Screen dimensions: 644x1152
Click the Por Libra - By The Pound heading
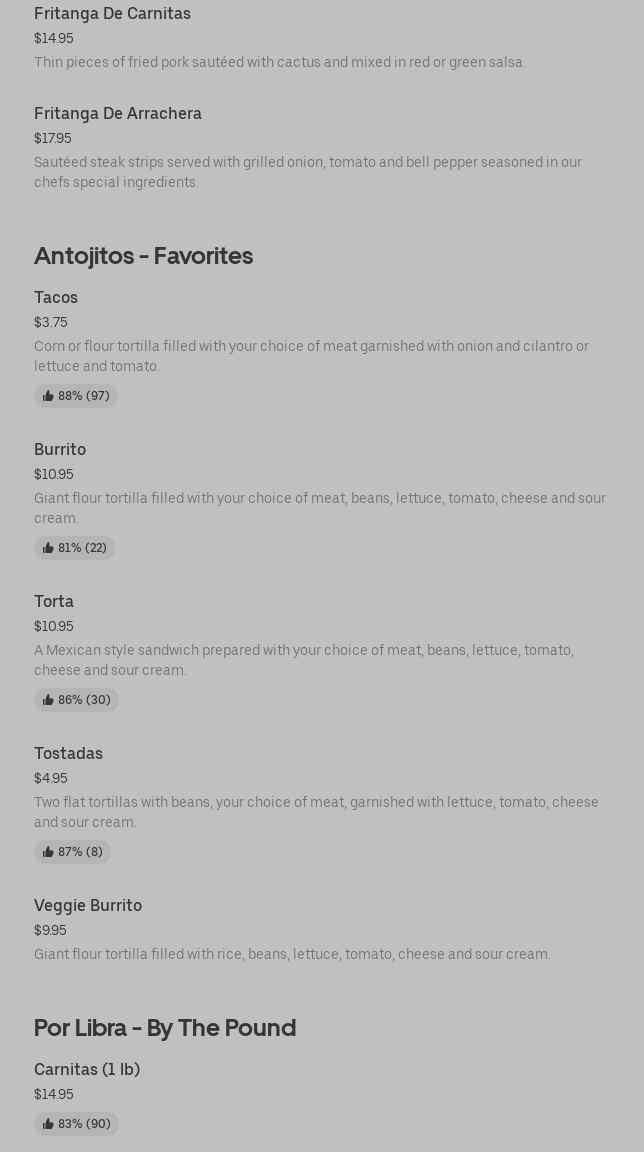tap(165, 1027)
